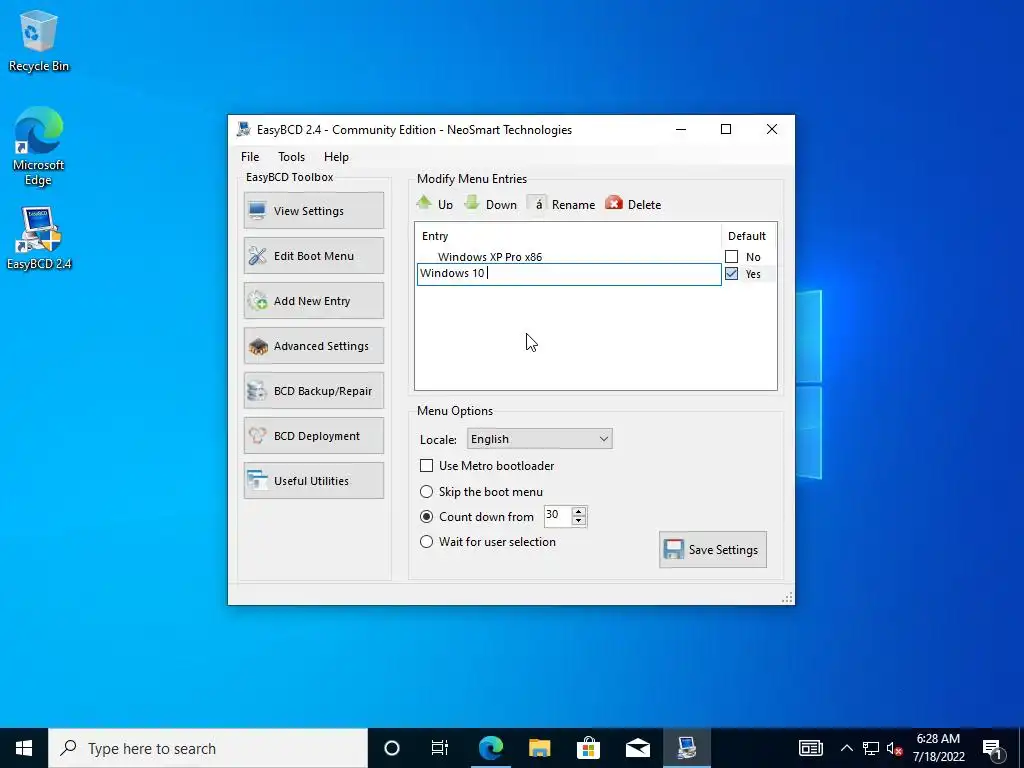The image size is (1024, 768).
Task: Click EasyBCD app icon in title bar
Action: tap(244, 129)
